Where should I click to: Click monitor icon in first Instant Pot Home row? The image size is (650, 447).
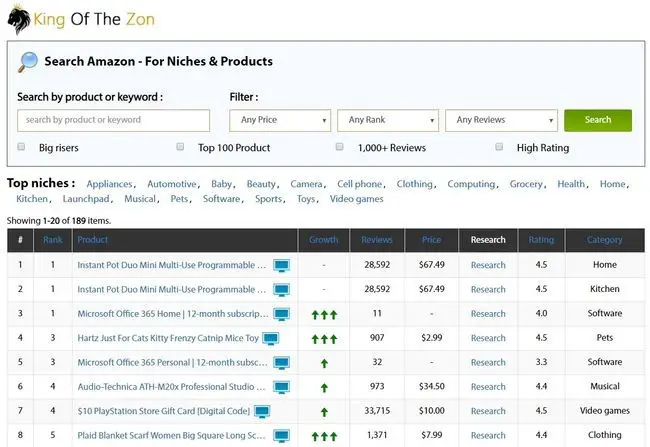point(281,265)
